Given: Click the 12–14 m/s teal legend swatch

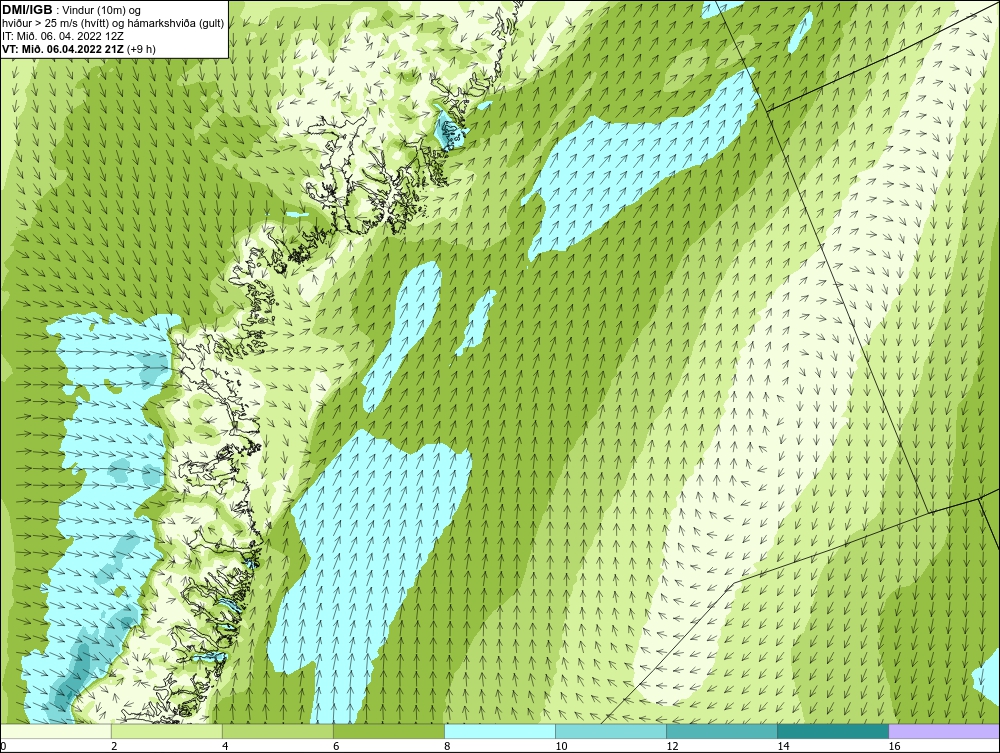Looking at the screenshot, I should click(722, 731).
